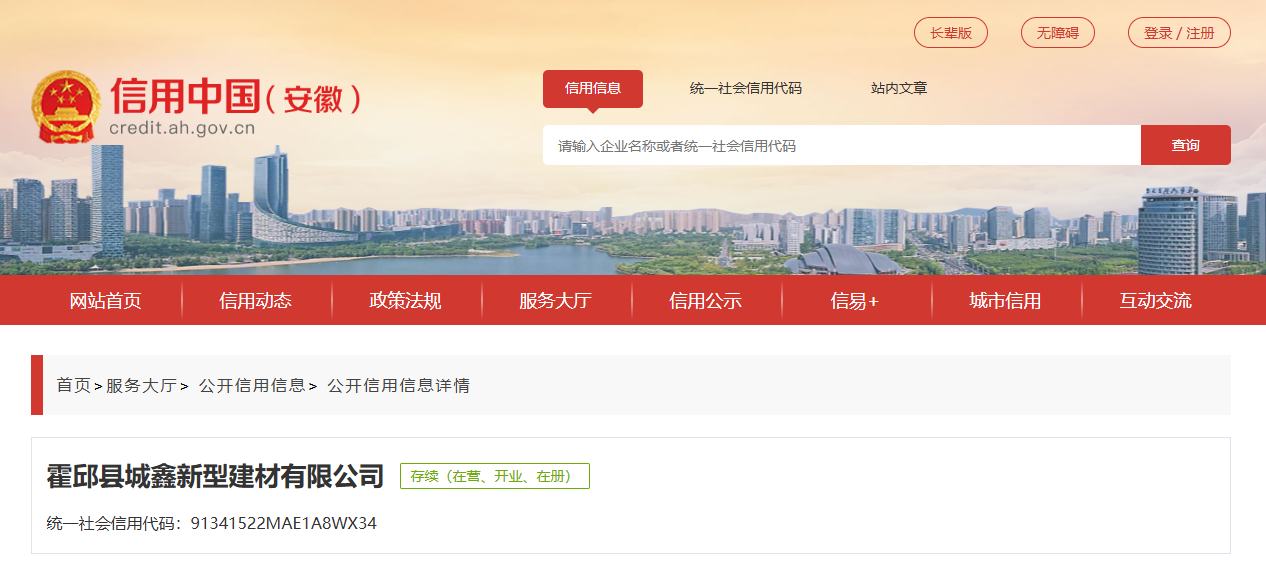Focus the enterprise name search input field

842,145
